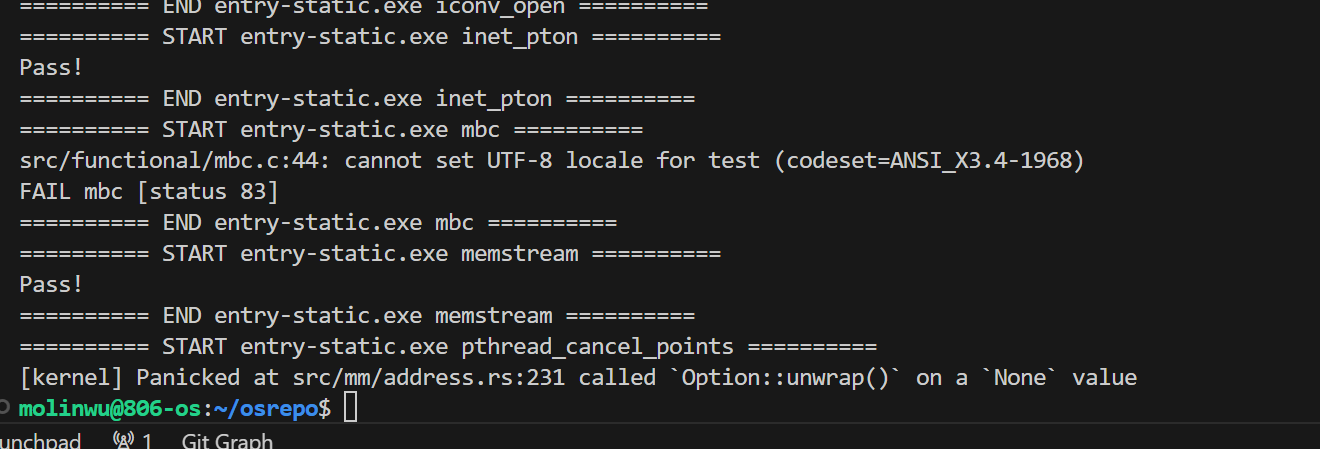This screenshot has width=1320, height=449.
Task: Click the START inet_pton line
Action: pyautogui.click(x=370, y=37)
